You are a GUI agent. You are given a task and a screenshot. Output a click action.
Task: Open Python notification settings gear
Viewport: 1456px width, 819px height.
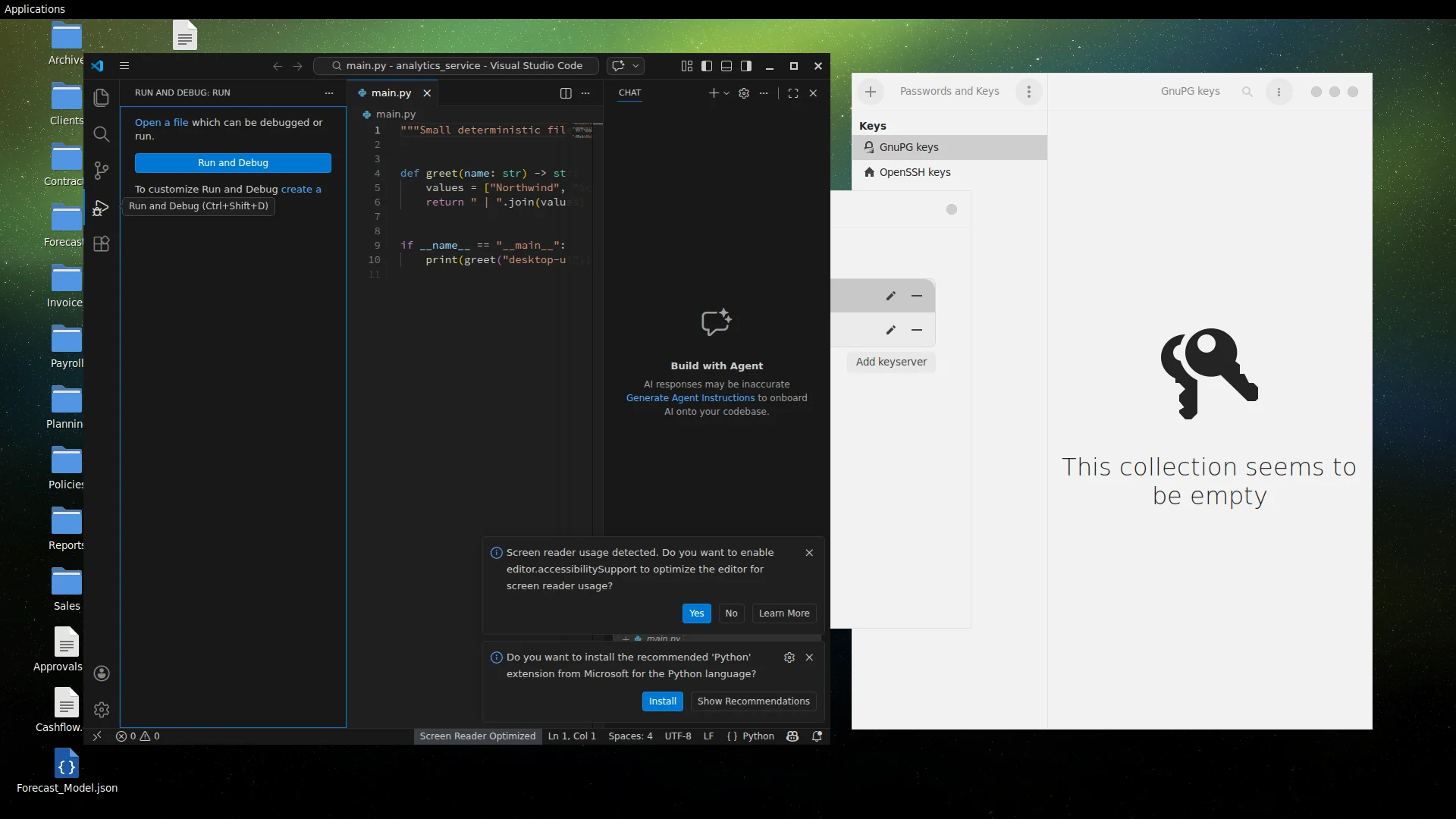pos(789,657)
